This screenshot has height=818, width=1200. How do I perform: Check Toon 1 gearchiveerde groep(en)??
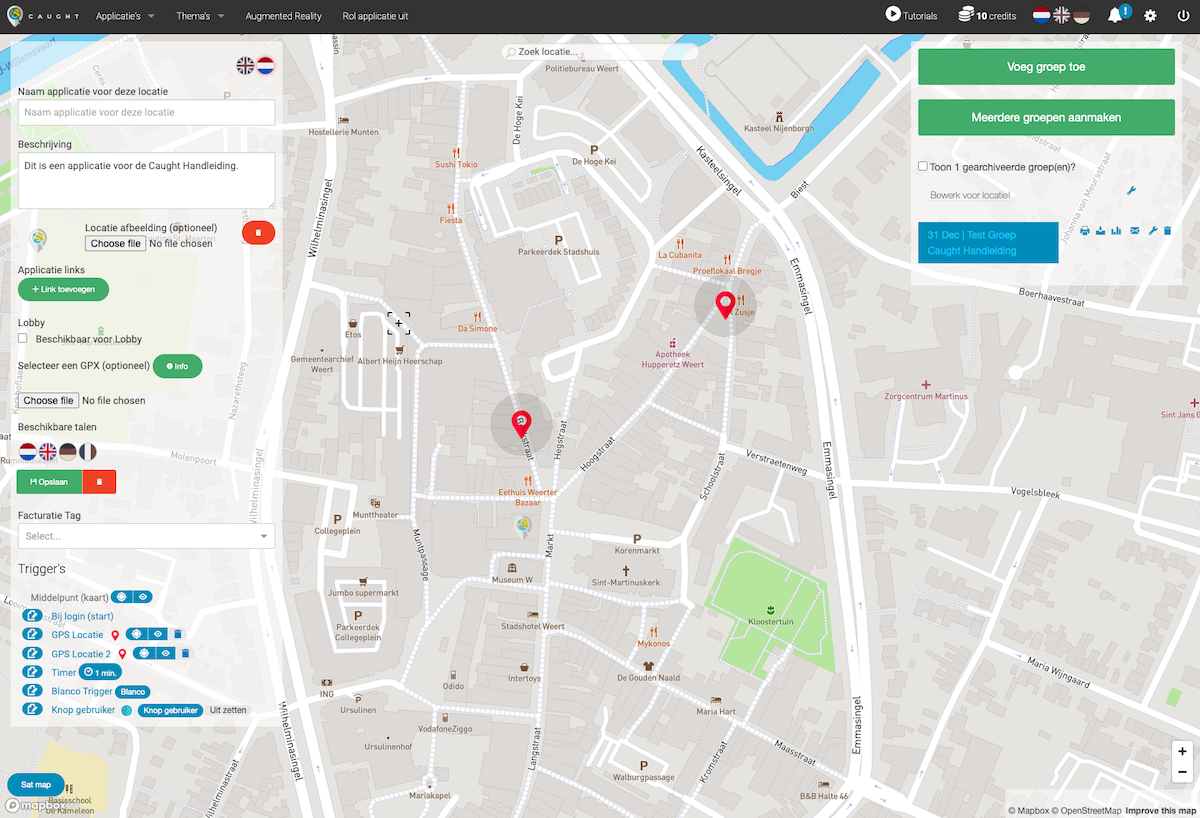pyautogui.click(x=922, y=166)
